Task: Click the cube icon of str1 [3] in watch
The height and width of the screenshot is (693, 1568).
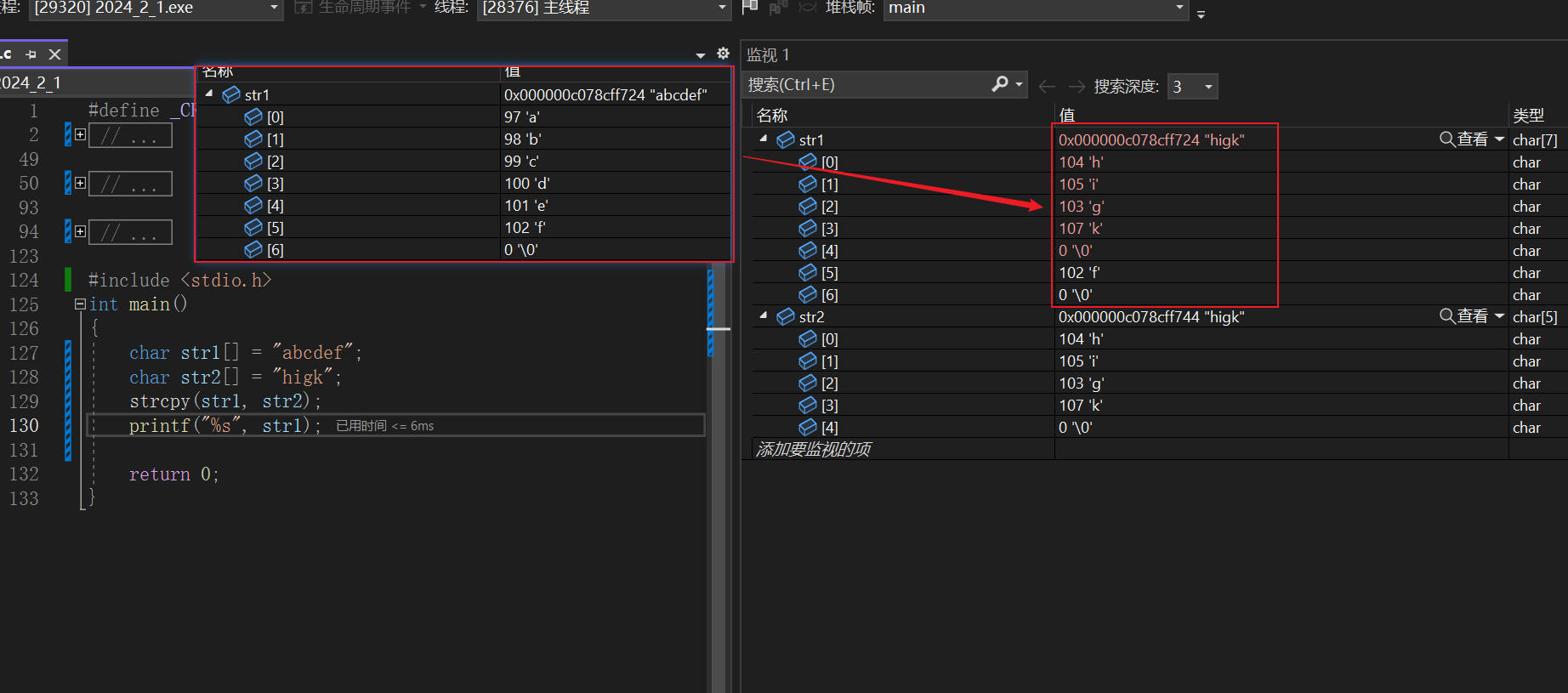Action: (x=808, y=228)
